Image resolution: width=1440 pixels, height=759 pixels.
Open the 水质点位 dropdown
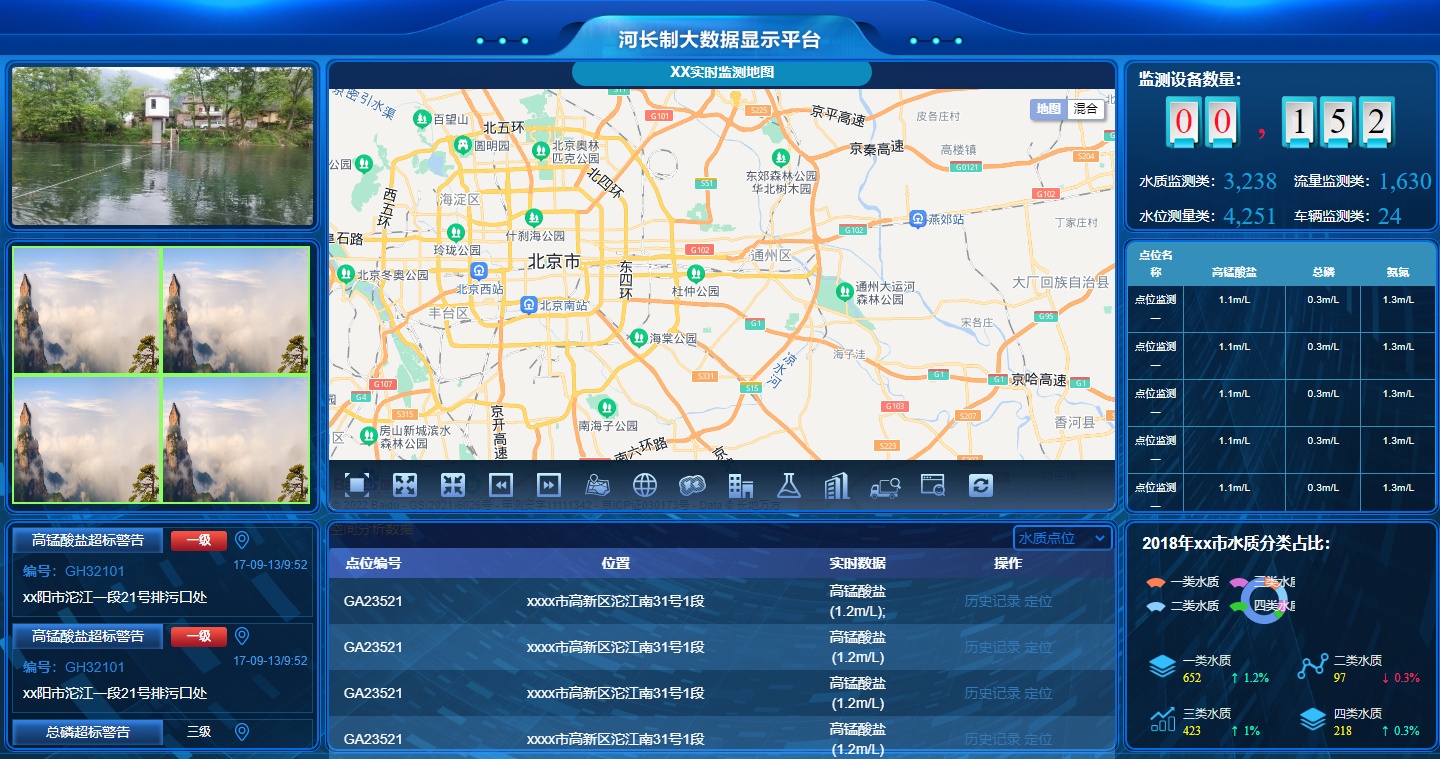1062,538
